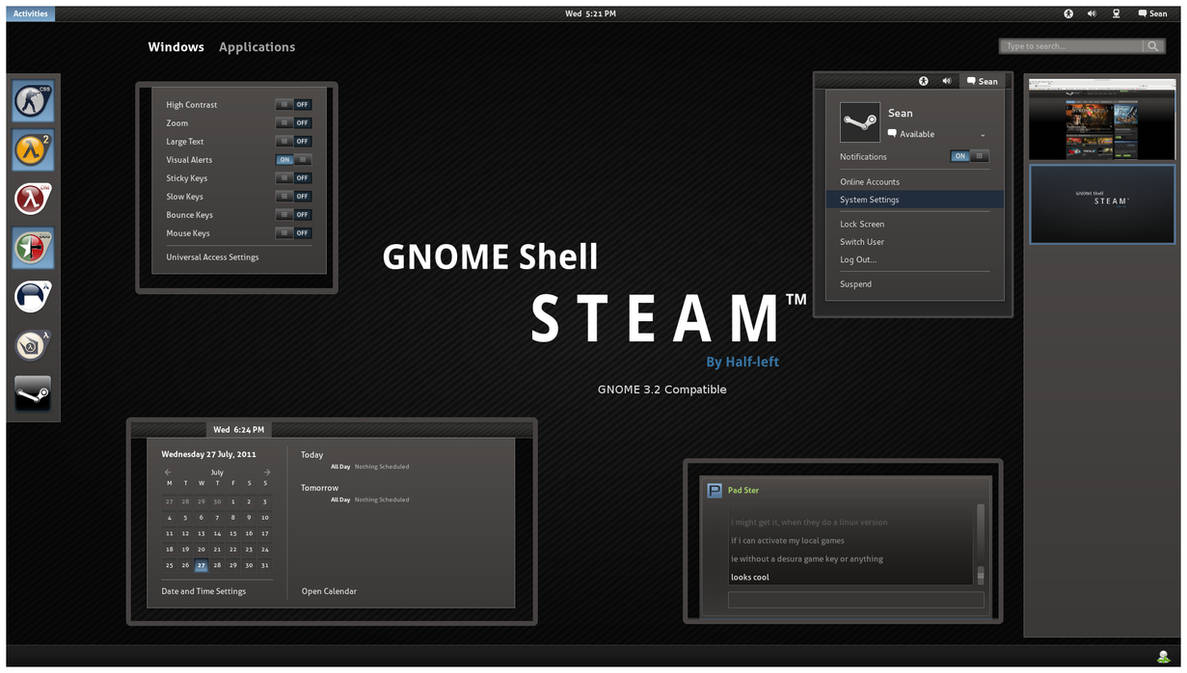1187x673 pixels.
Task: Click the Pad Ster chat icon
Action: point(714,491)
